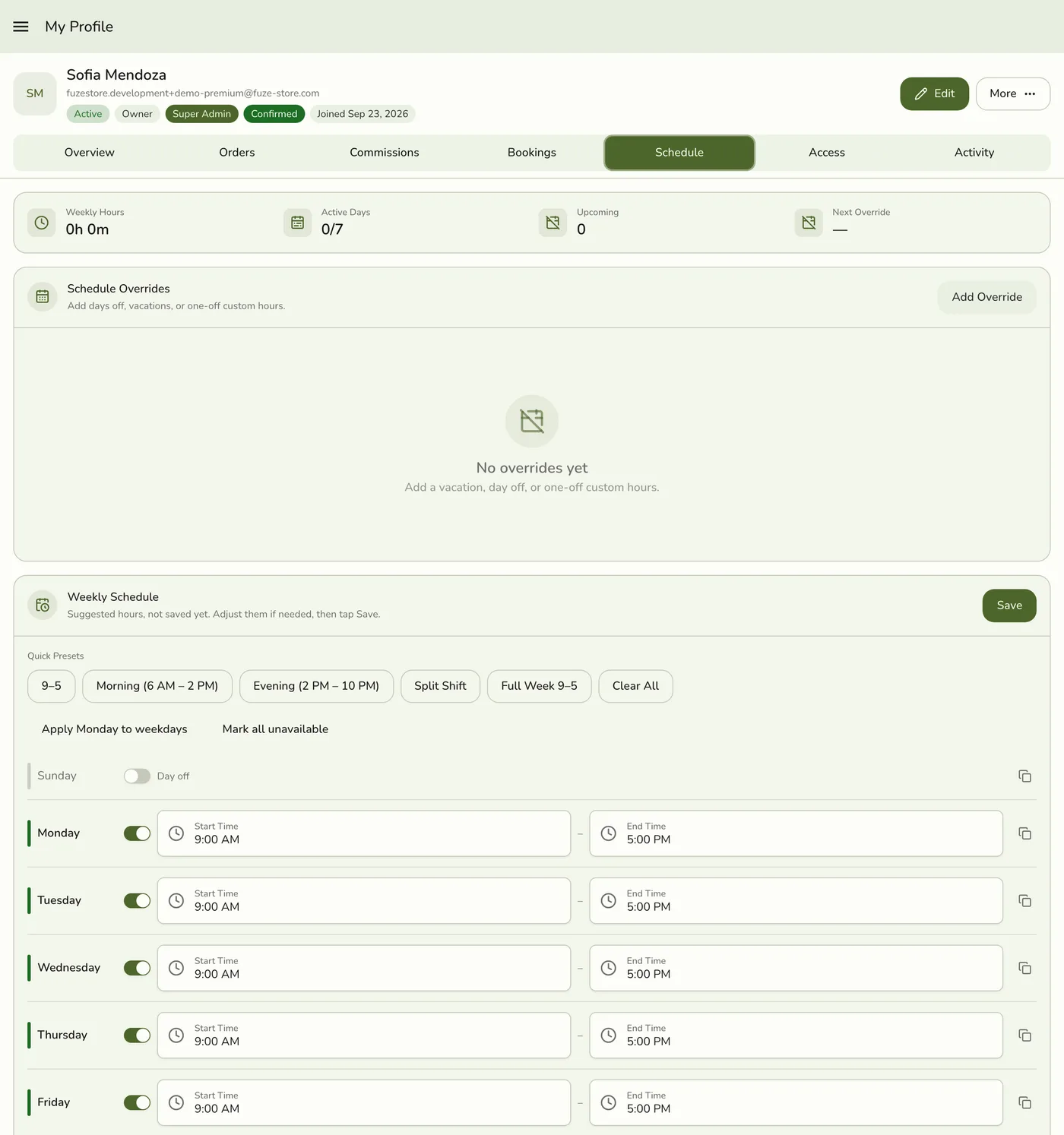The height and width of the screenshot is (1135, 1064).
Task: Open the hamburger navigation menu
Action: (21, 27)
